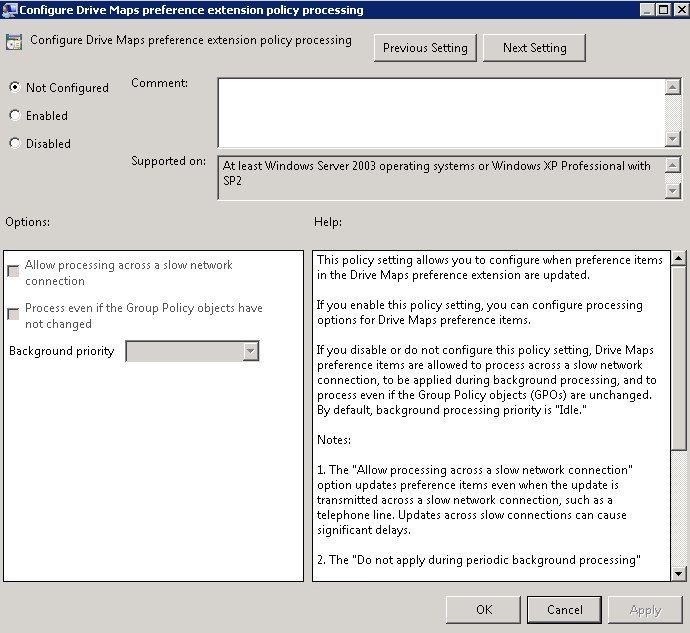690x633 pixels.
Task: Click the policy setting icon beside heading
Action: (14, 42)
